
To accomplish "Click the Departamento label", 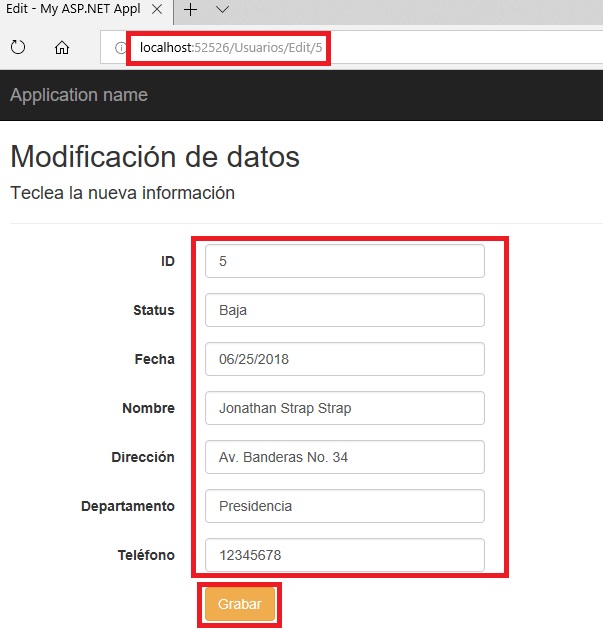I will (128, 506).
